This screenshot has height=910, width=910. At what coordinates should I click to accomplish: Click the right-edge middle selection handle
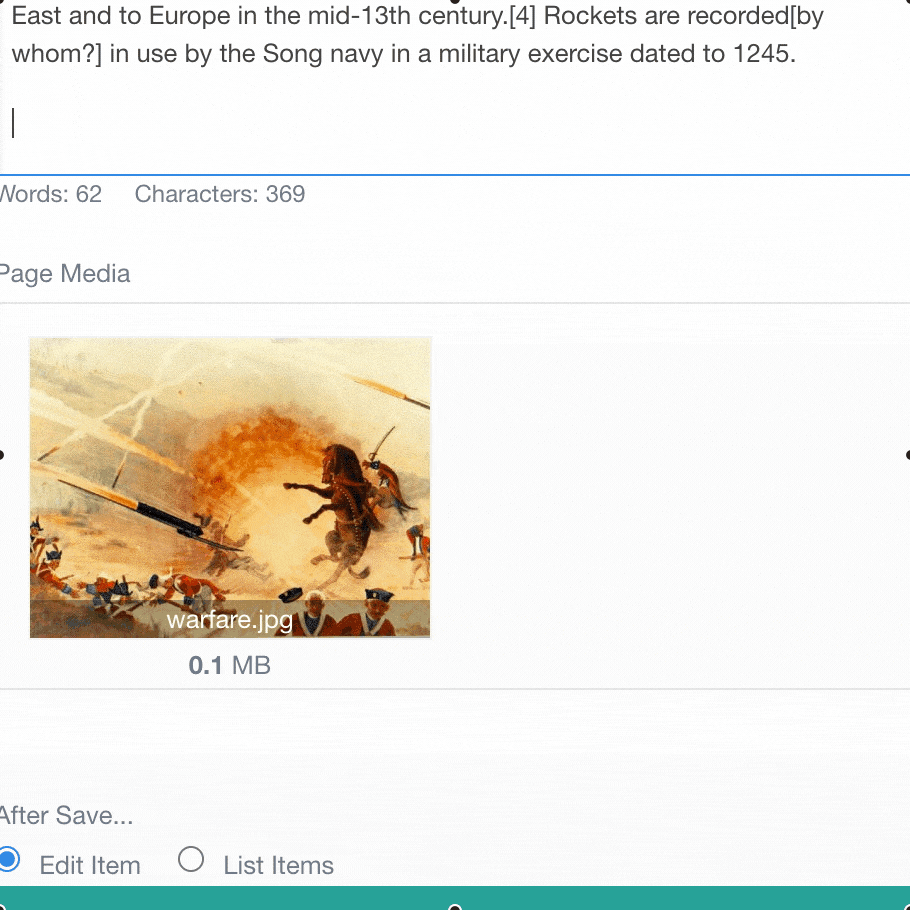tap(908, 455)
